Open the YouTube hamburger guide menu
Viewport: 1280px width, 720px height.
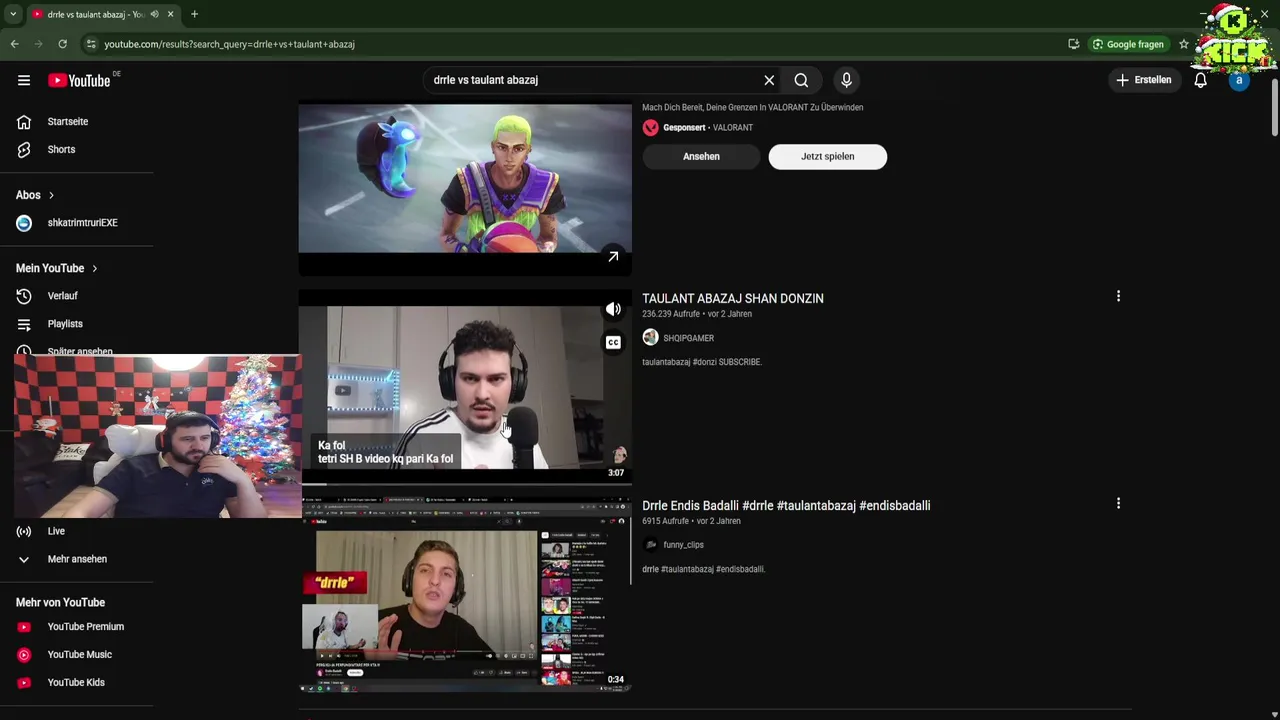pyautogui.click(x=24, y=80)
